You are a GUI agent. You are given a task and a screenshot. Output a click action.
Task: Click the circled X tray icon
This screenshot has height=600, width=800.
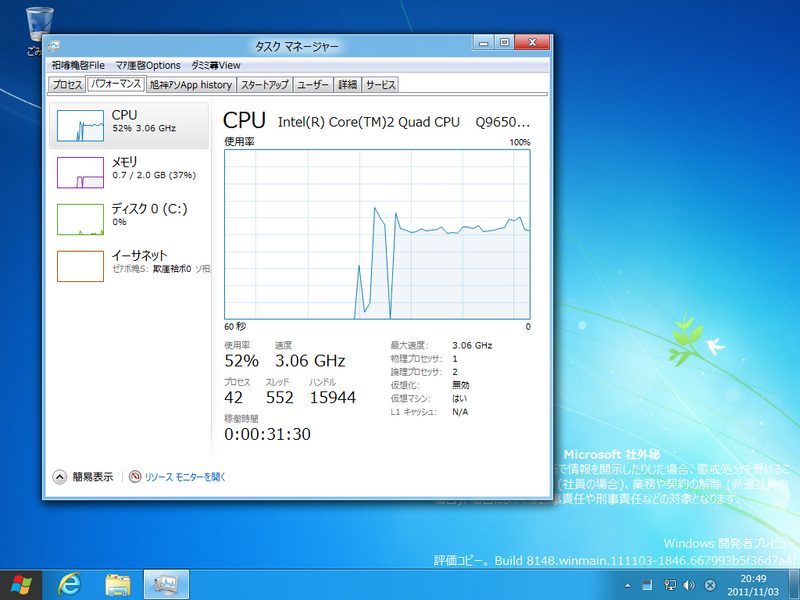coord(710,585)
